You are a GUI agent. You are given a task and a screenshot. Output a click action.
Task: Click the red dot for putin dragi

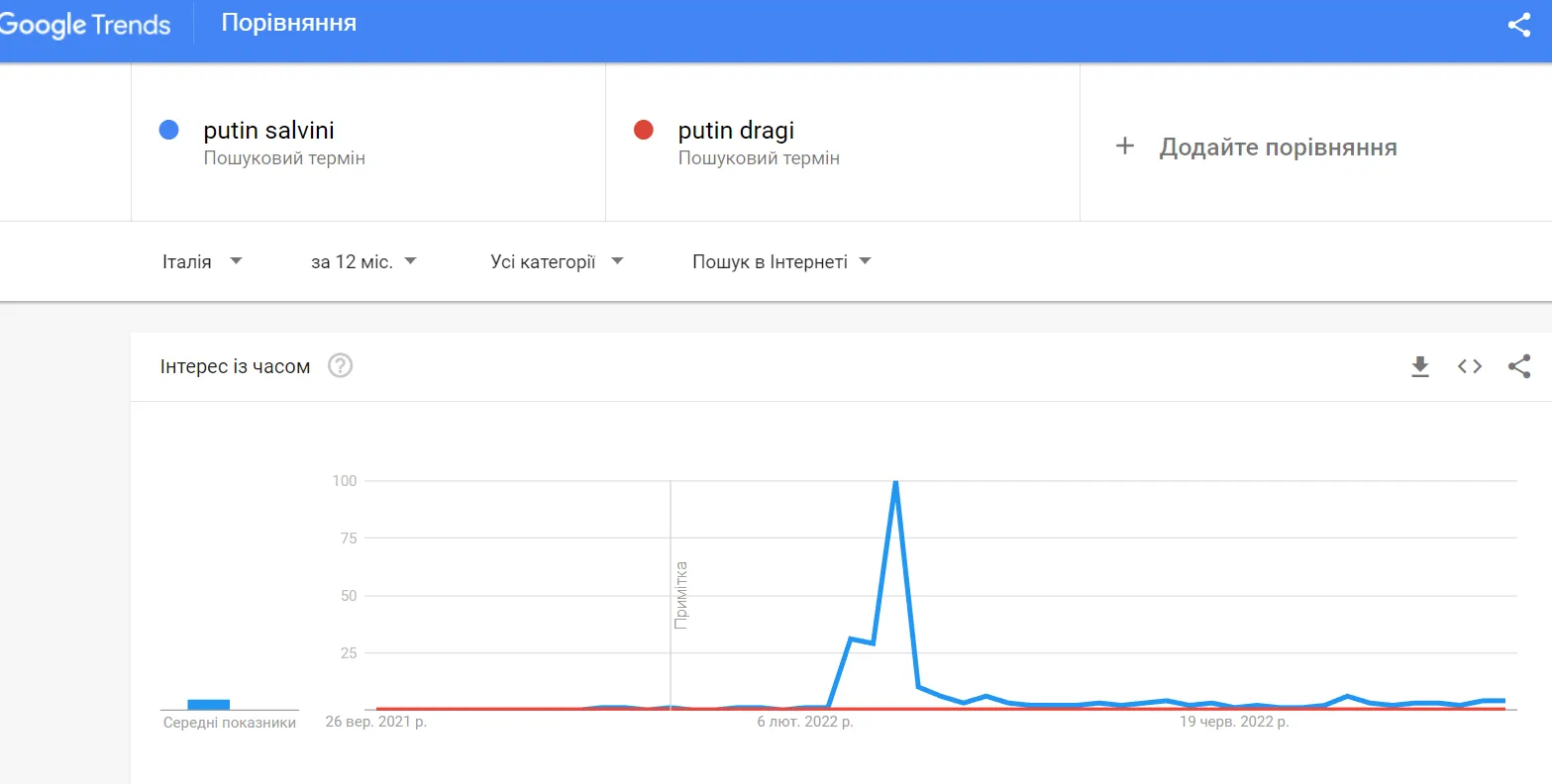click(x=644, y=131)
